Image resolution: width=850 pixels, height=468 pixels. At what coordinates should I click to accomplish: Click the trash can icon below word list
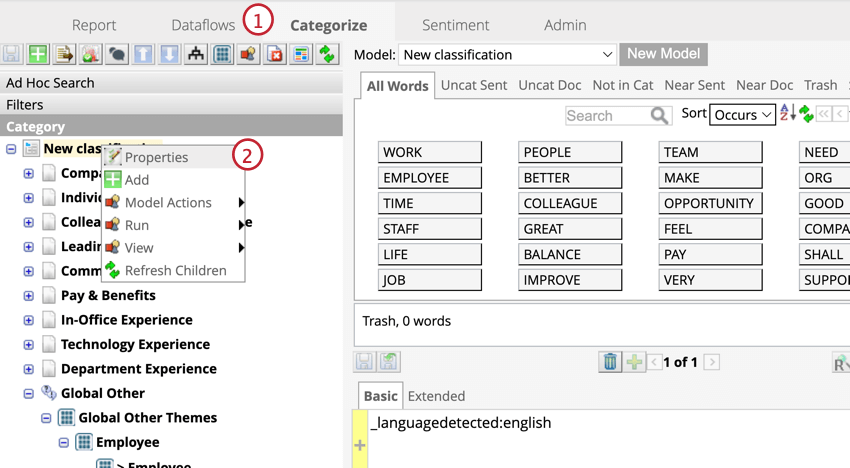(610, 362)
